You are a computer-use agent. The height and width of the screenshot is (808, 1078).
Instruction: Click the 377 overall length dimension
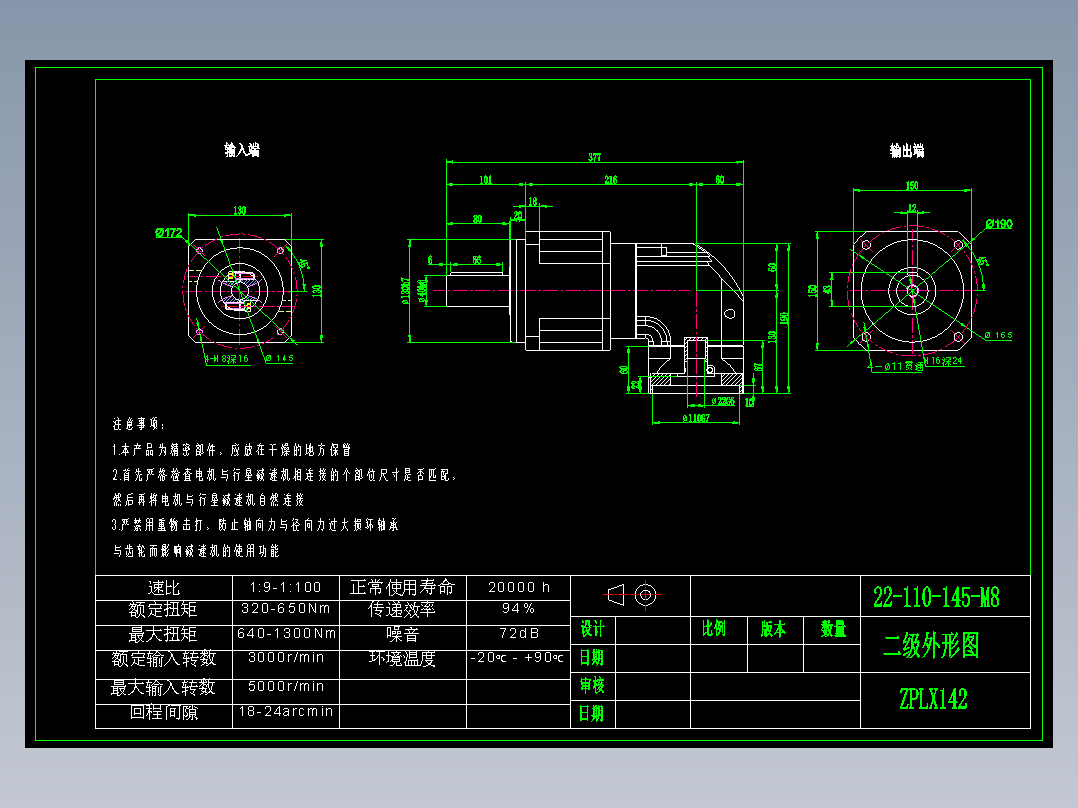[596, 156]
